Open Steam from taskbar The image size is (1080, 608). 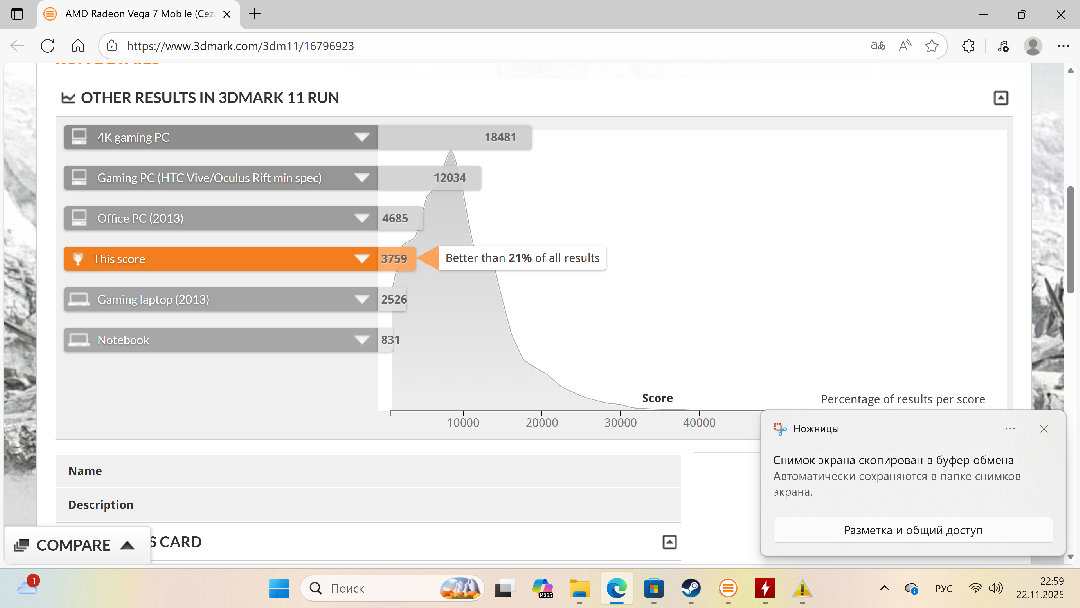(691, 589)
